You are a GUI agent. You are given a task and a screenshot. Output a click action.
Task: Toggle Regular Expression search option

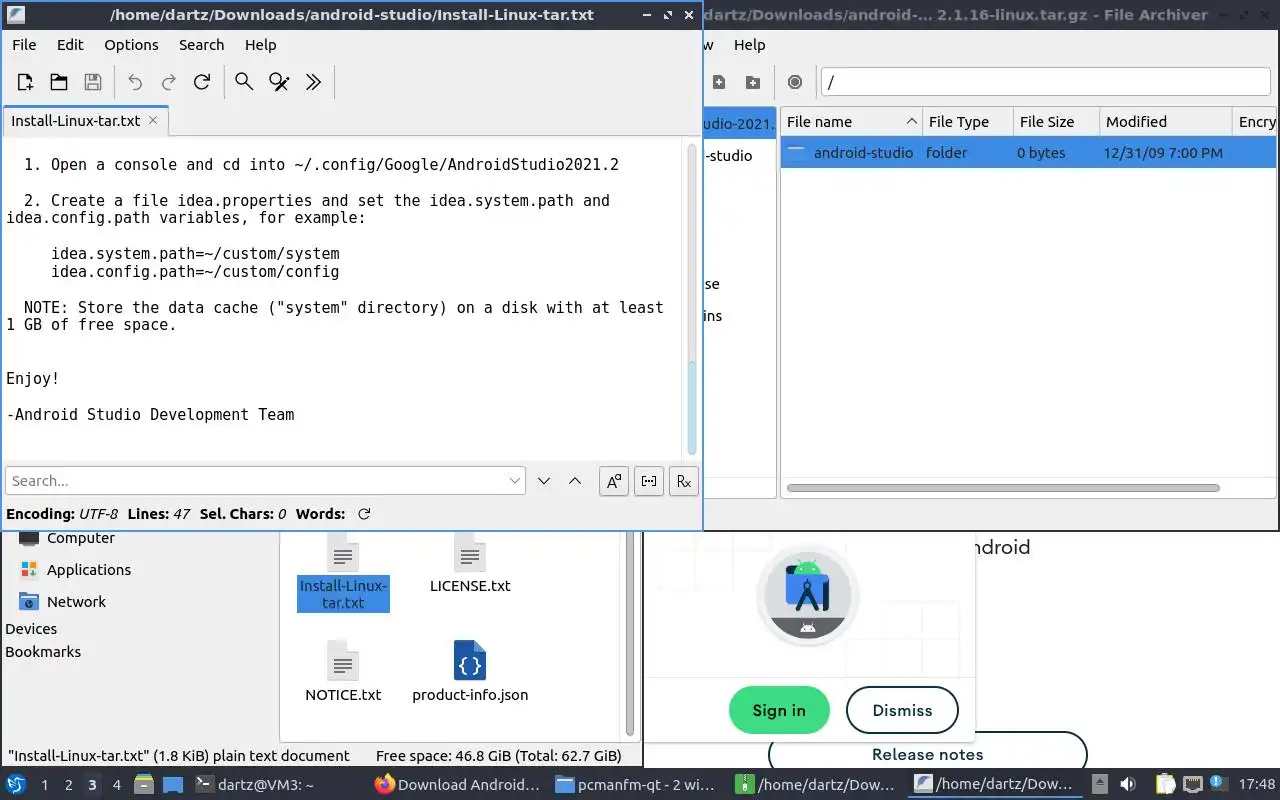(x=683, y=481)
